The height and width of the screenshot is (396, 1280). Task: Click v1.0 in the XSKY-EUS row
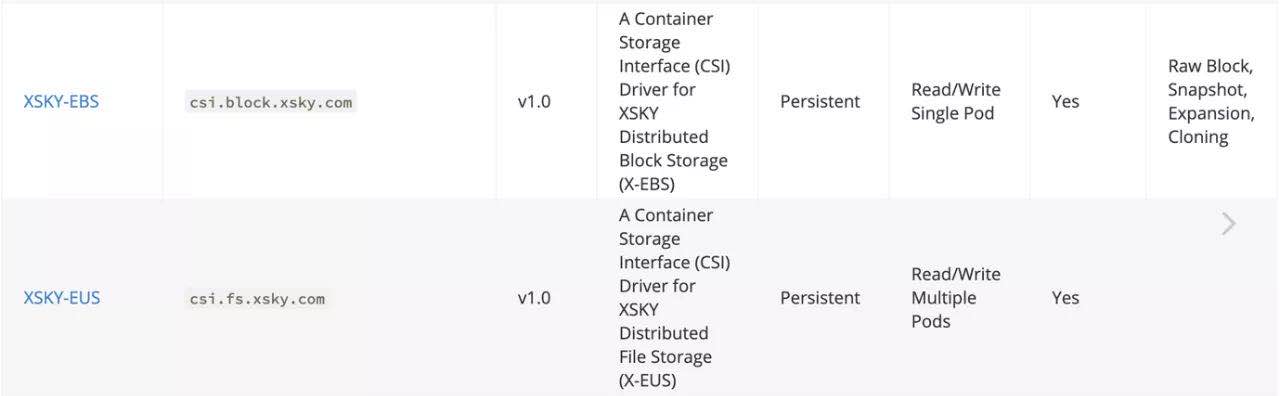click(x=534, y=298)
